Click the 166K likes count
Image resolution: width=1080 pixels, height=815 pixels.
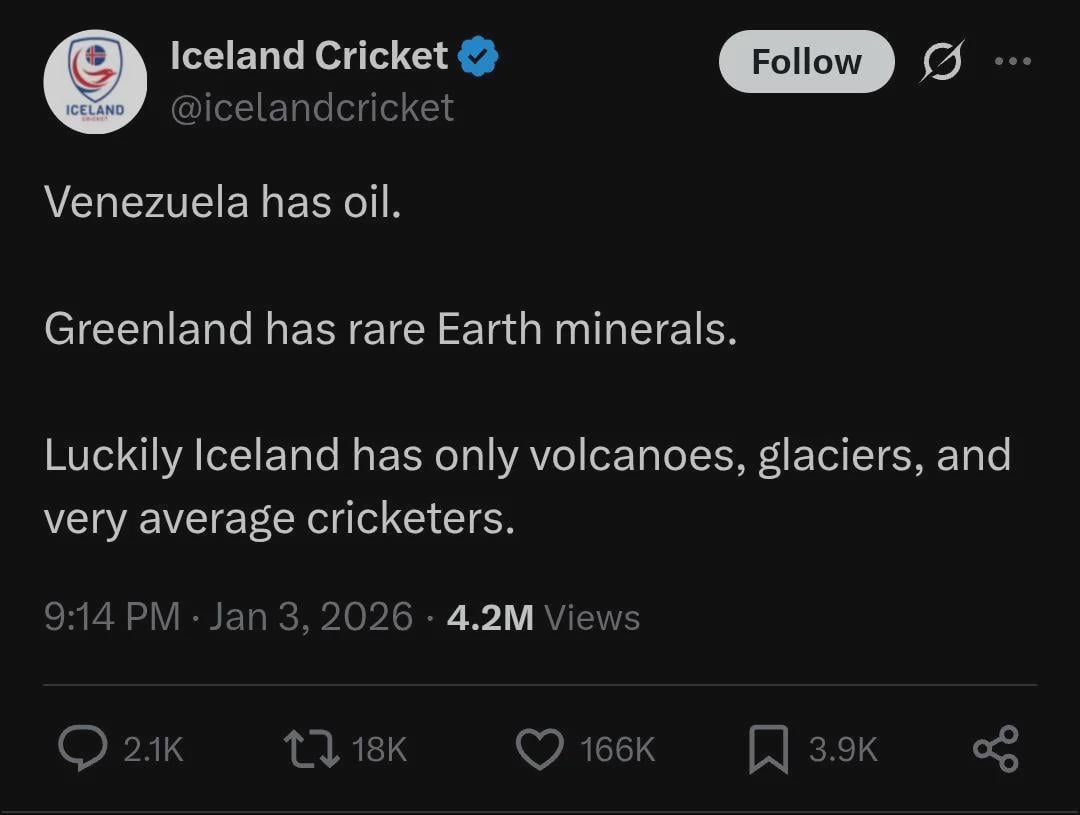(x=617, y=749)
